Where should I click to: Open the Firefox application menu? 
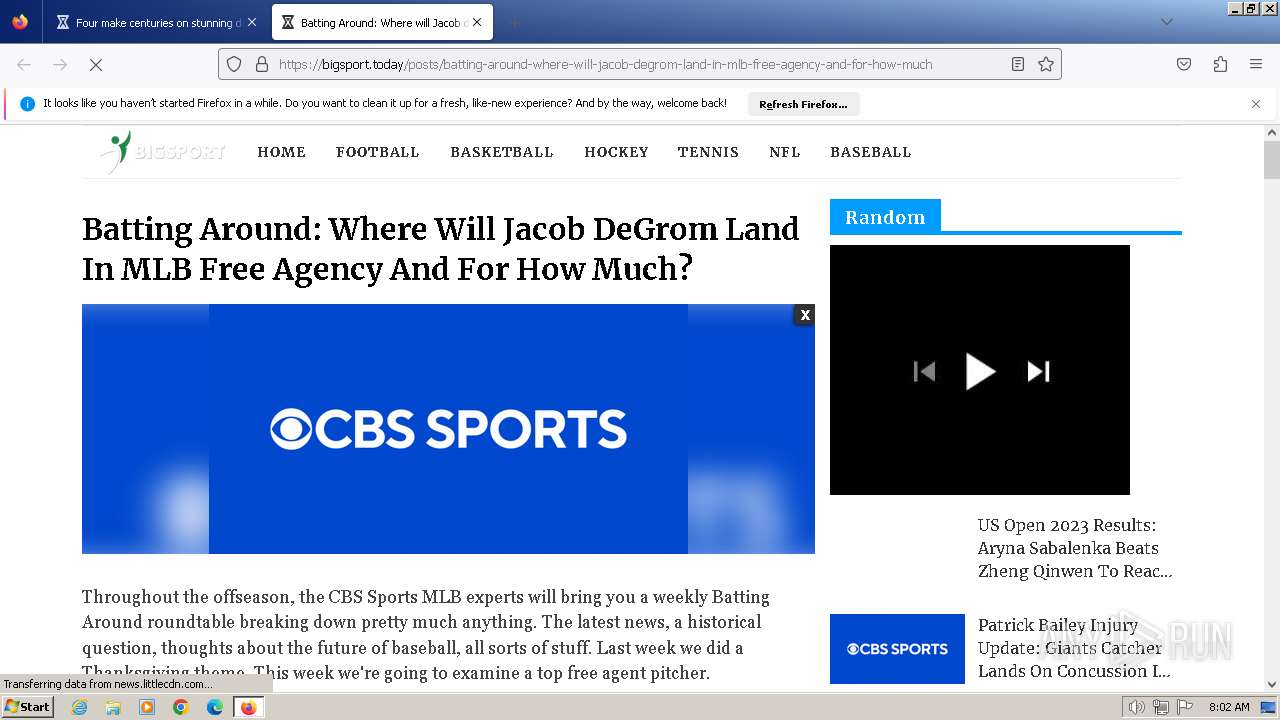coord(1256,64)
